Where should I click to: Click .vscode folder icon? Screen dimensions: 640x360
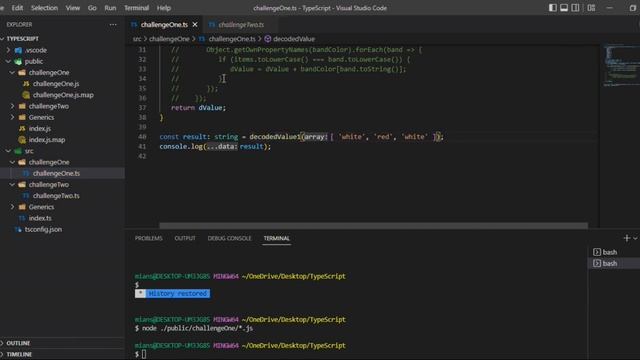(18, 50)
